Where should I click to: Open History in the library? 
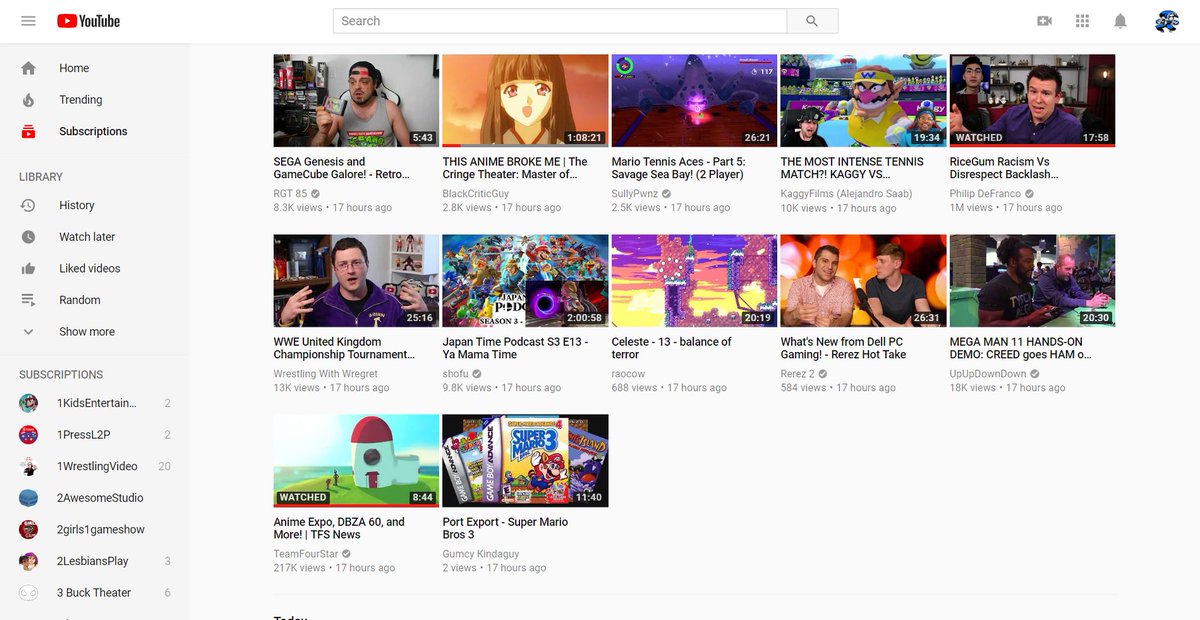pyautogui.click(x=95, y=205)
